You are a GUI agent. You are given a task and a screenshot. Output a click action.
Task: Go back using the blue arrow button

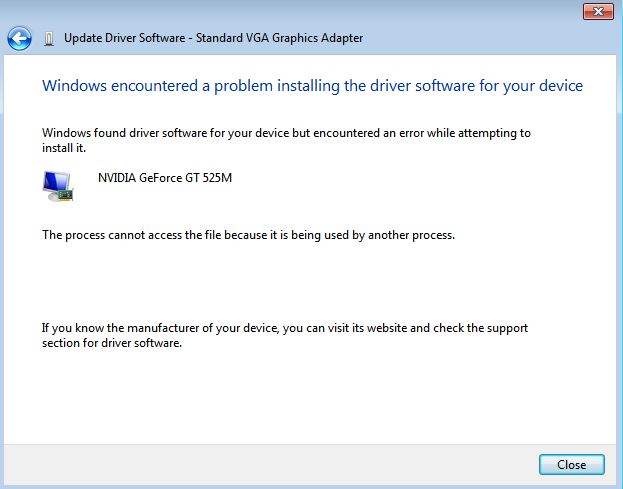click(x=19, y=39)
